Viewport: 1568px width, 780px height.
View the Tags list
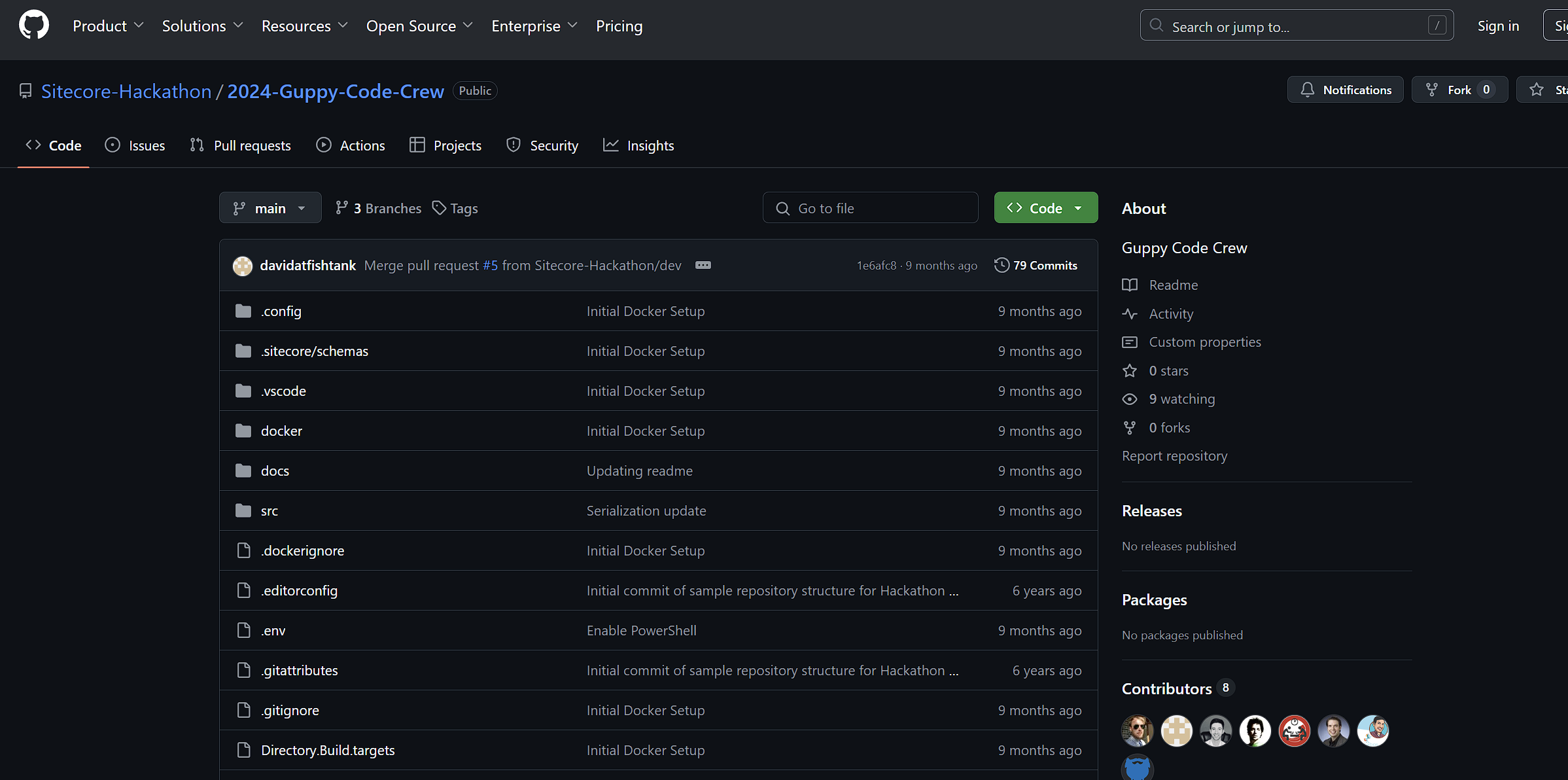455,208
